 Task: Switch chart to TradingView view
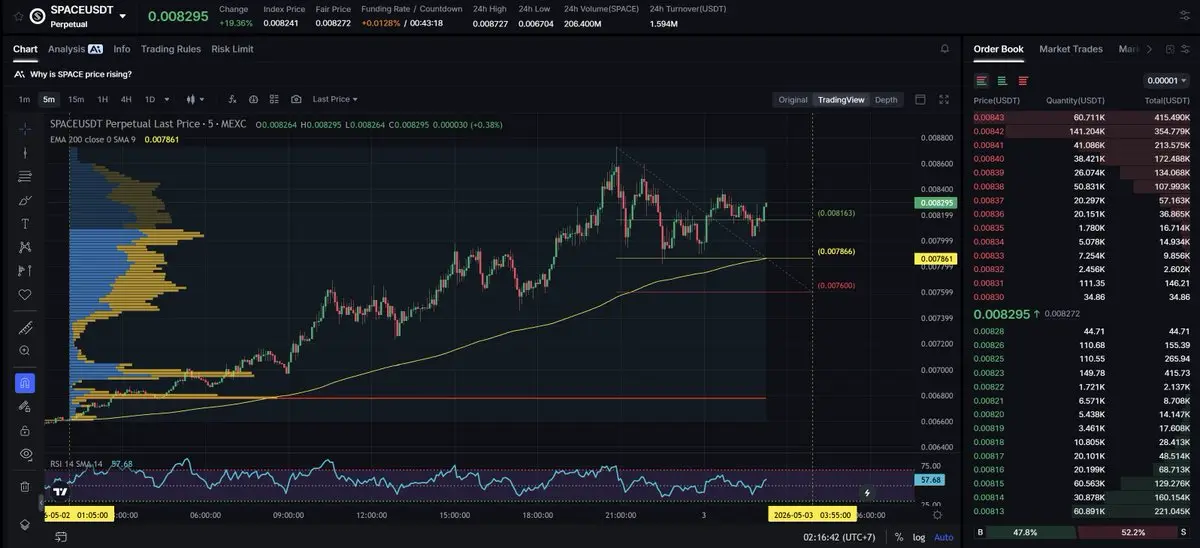[841, 100]
